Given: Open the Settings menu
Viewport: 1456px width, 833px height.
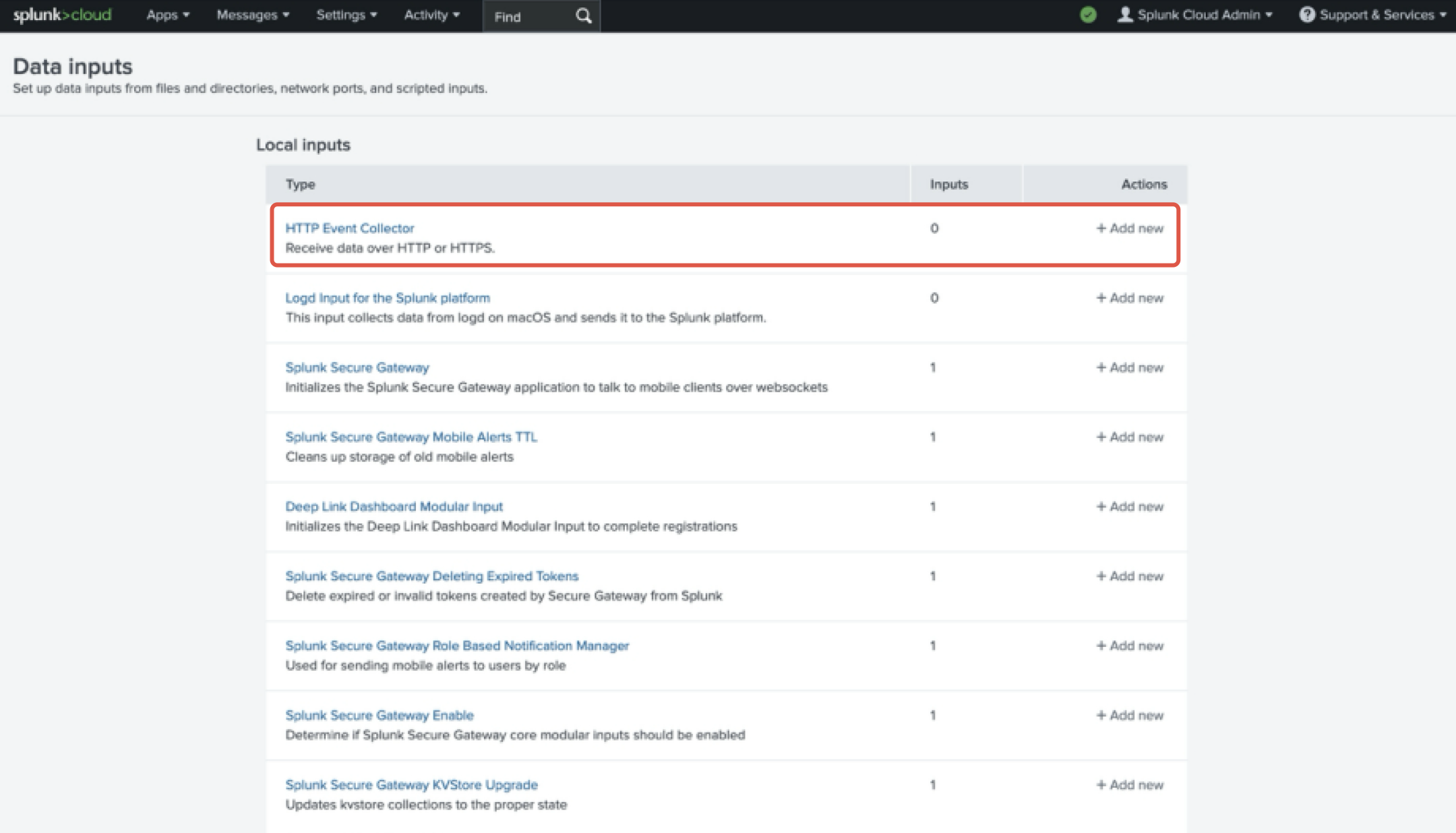Looking at the screenshot, I should [346, 14].
